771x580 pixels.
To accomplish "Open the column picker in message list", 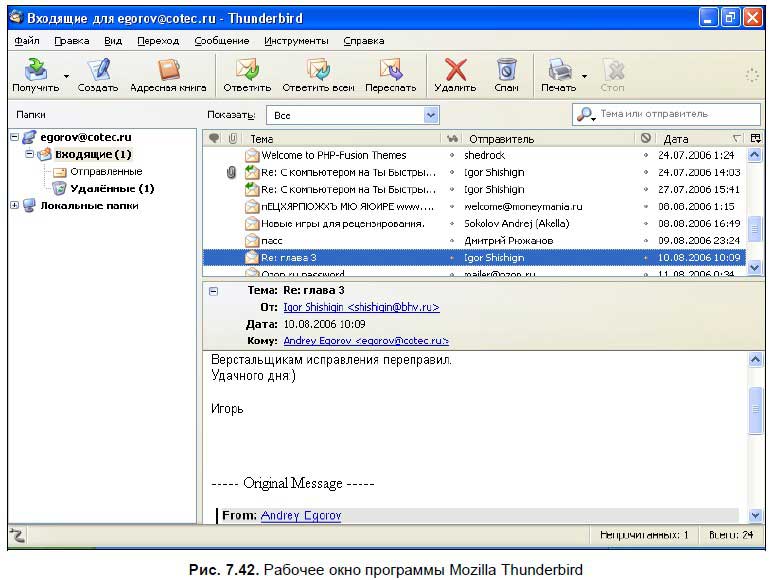I will [x=755, y=138].
